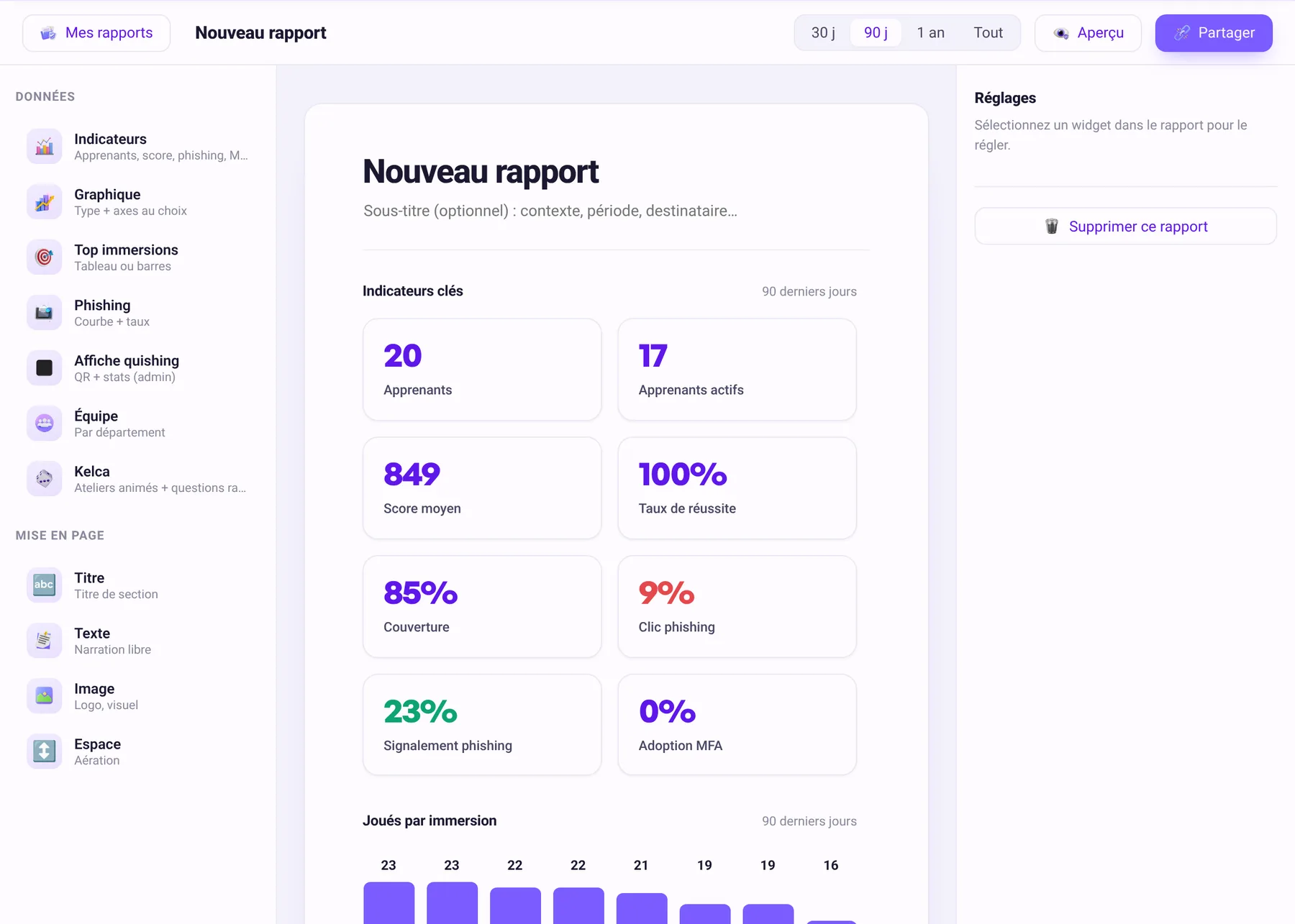Click the Image widget icon
The width and height of the screenshot is (1295, 924).
point(45,696)
